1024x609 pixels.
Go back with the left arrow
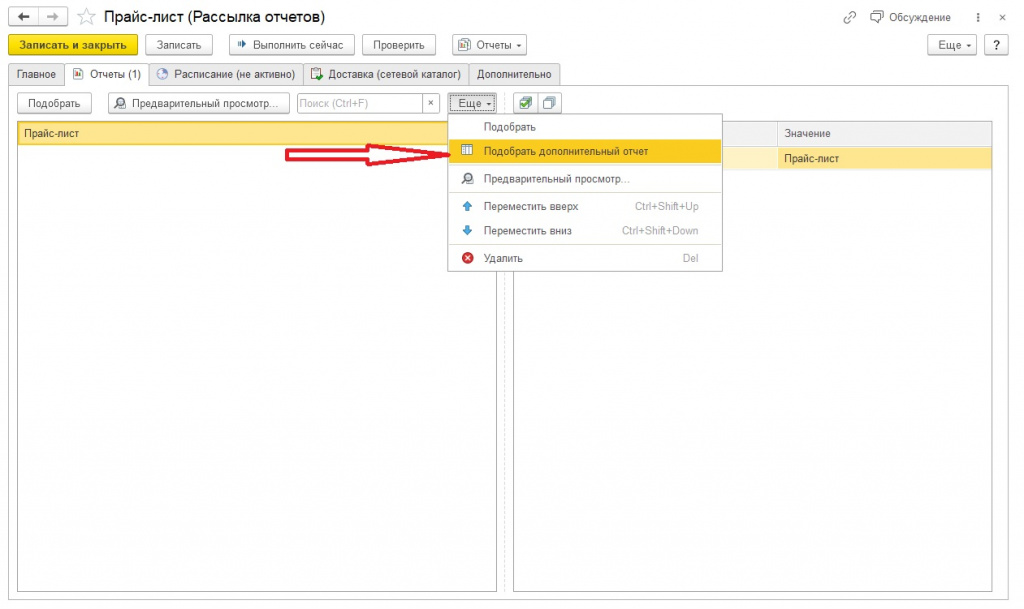[24, 16]
